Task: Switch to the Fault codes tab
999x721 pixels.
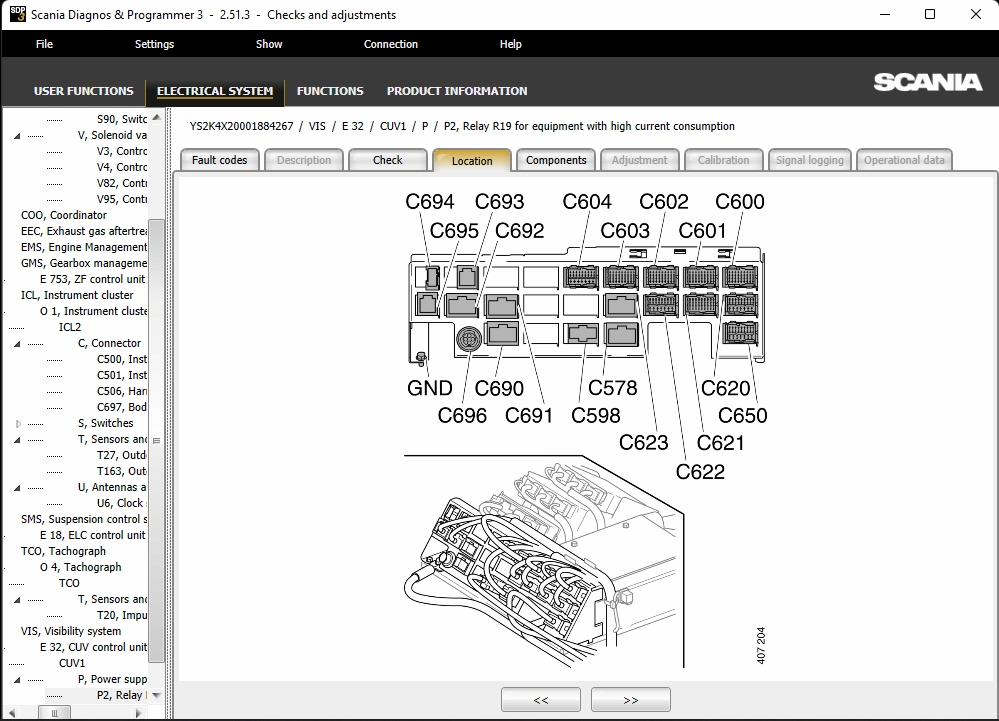Action: (220, 160)
